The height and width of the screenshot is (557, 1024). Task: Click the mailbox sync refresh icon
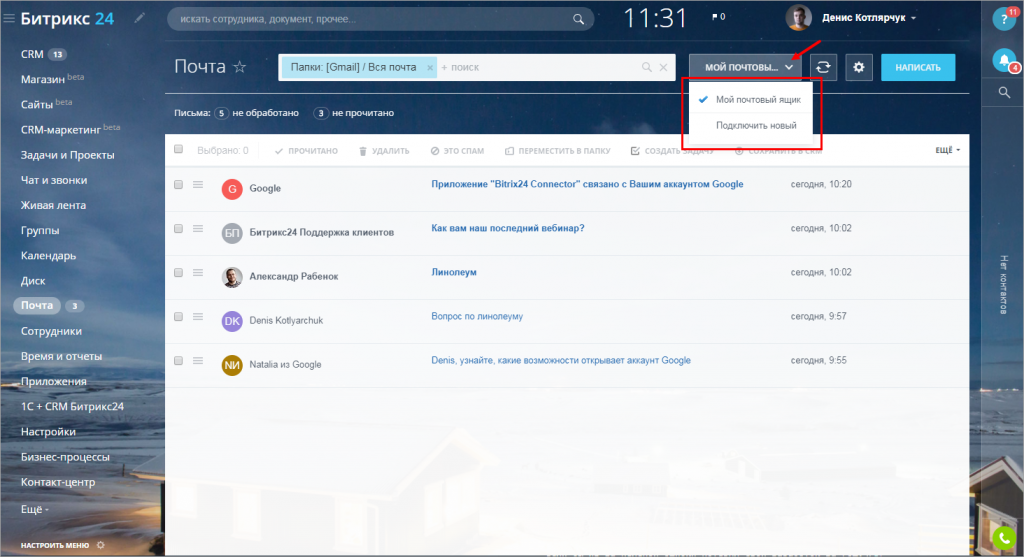point(824,67)
